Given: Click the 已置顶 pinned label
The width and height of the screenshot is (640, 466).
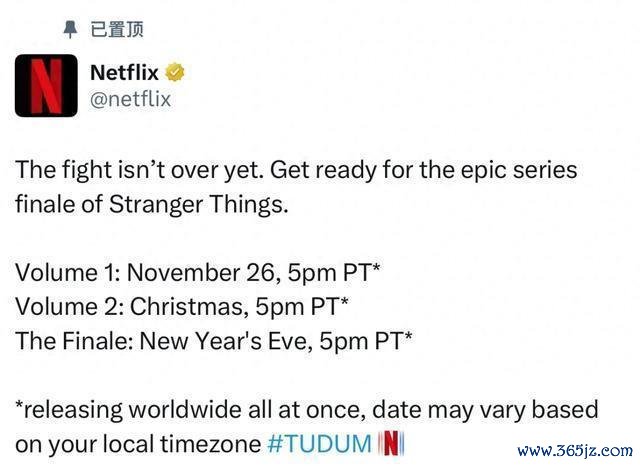Looking at the screenshot, I should click(117, 29).
